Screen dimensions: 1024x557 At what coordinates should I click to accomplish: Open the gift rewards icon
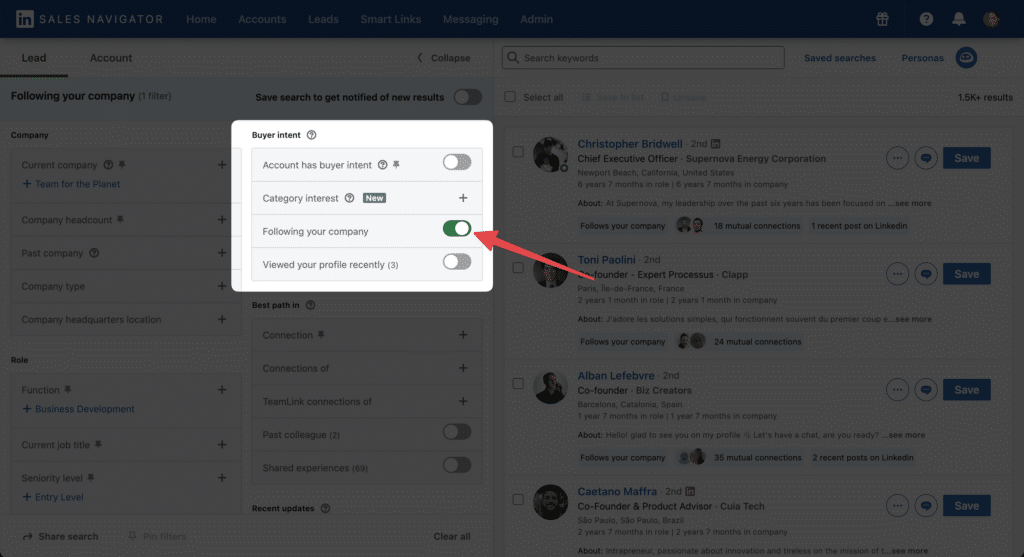pyautogui.click(x=882, y=19)
